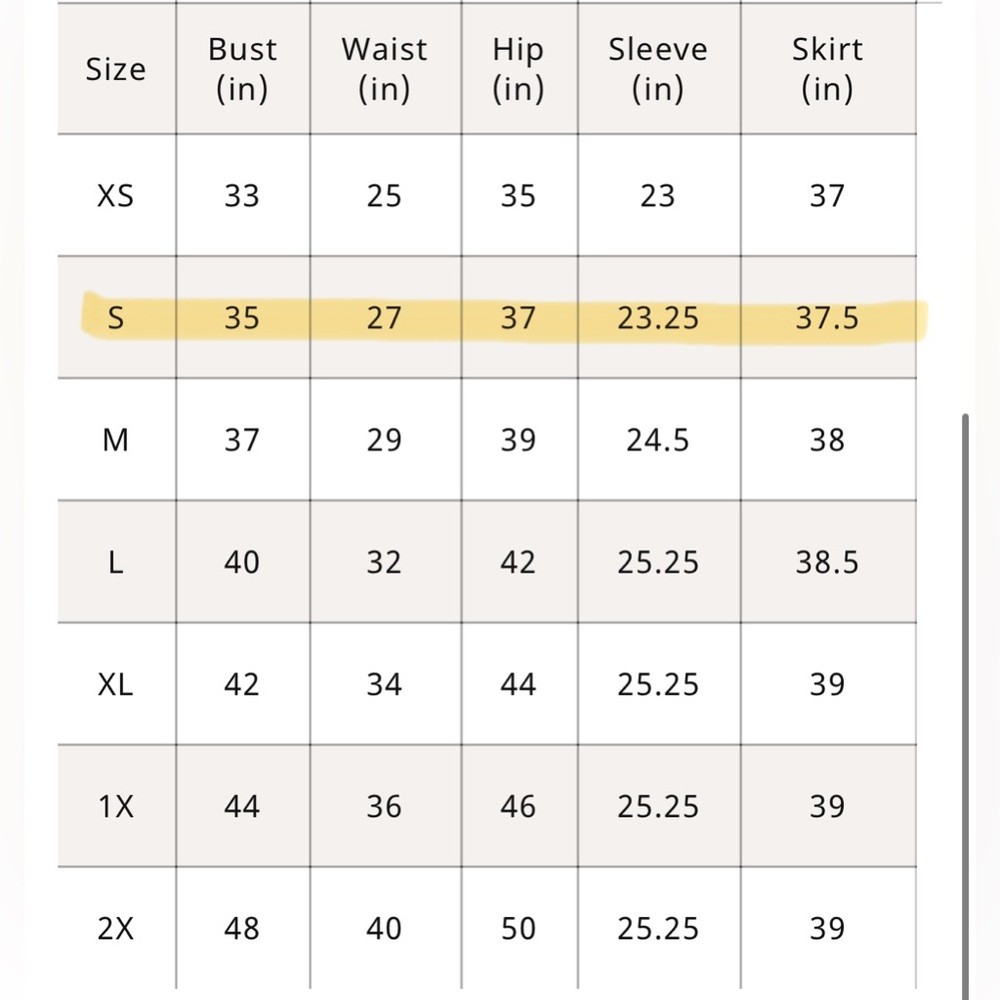Click the 38.5 skirt value for L
The width and height of the screenshot is (1000, 1000).
(x=827, y=562)
